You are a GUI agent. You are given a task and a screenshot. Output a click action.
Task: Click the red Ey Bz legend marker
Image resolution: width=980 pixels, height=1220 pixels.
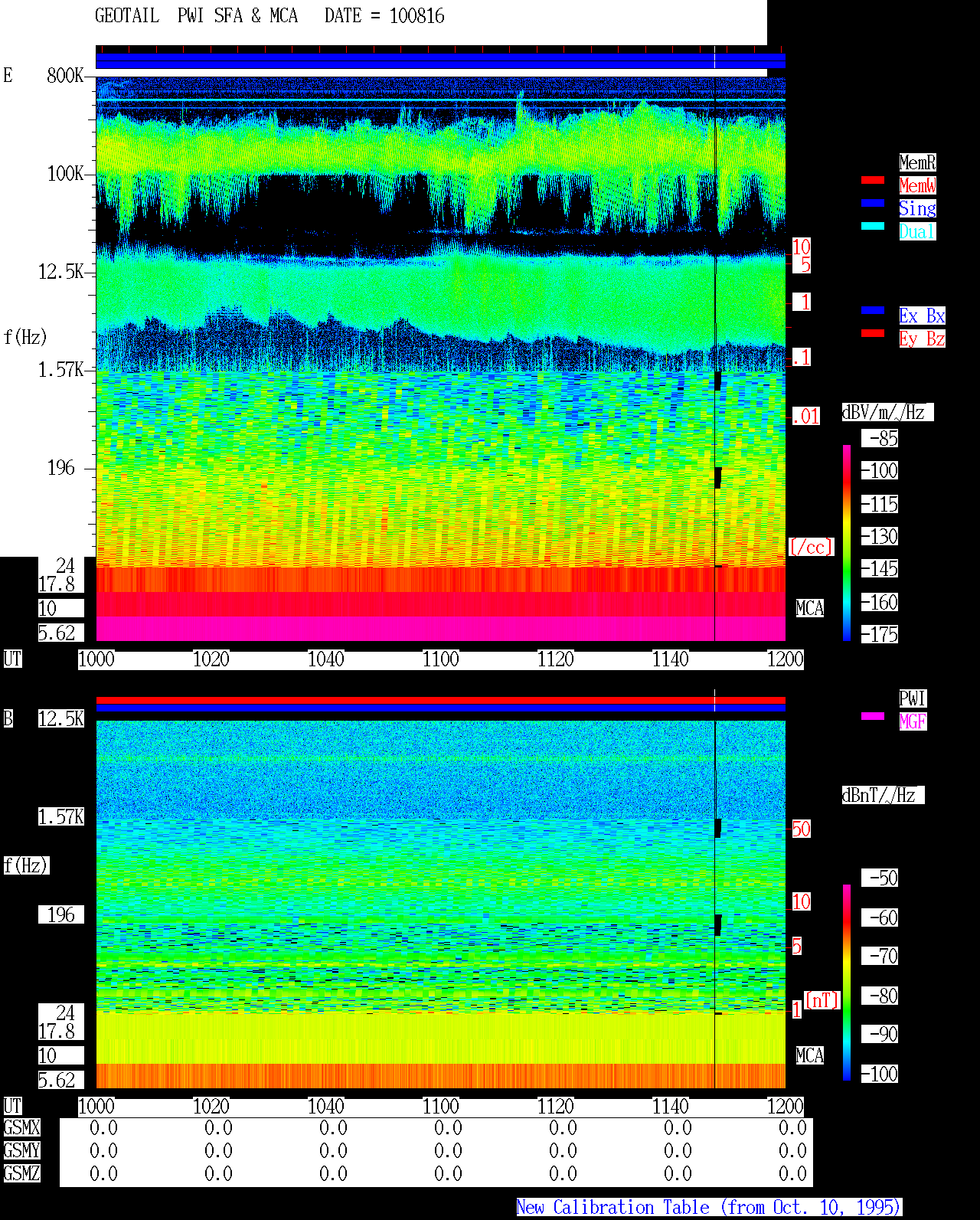pyautogui.click(x=873, y=333)
